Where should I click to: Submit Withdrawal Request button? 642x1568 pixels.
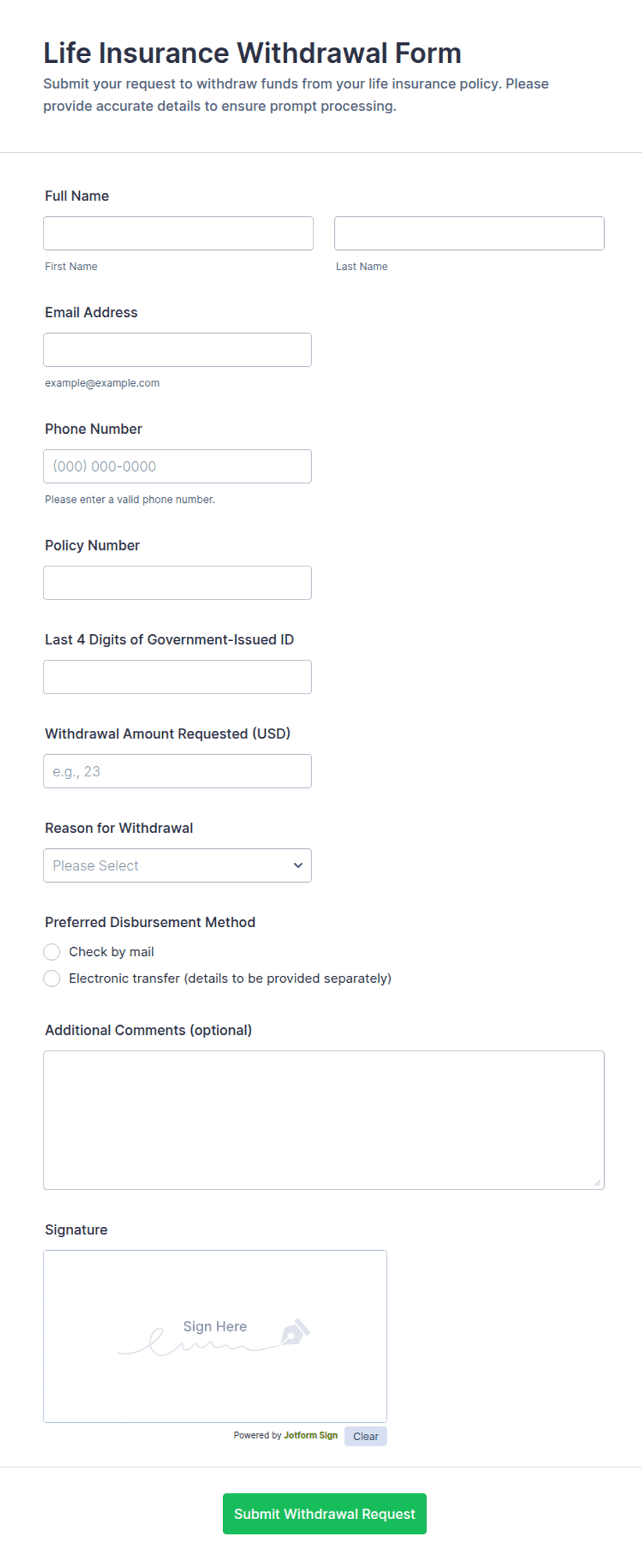(x=324, y=1513)
